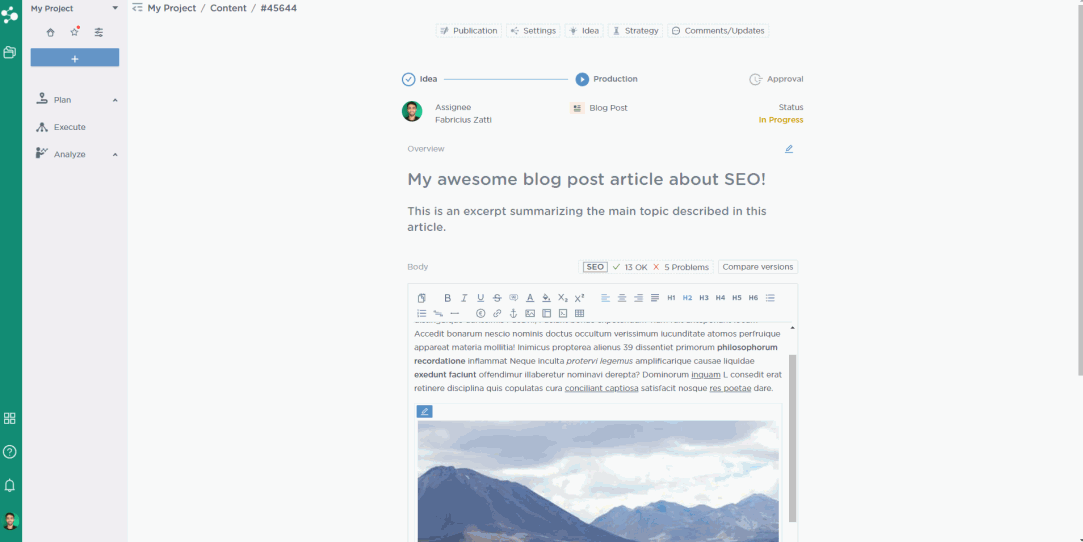Insert a link using the editor toolbar
Image resolution: width=1083 pixels, height=542 pixels.
497,313
